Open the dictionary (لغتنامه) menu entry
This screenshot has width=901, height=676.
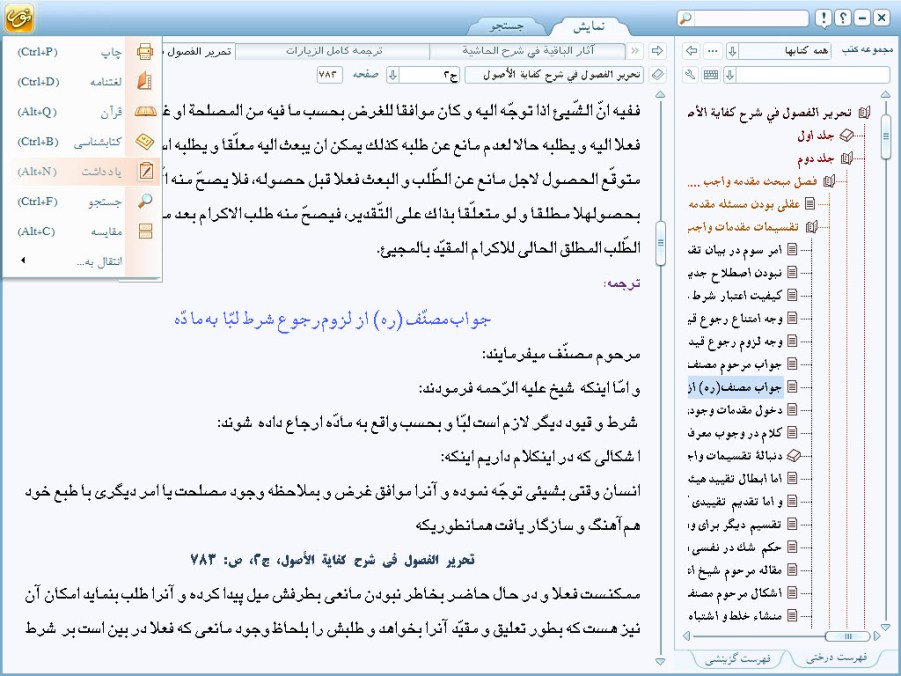82,82
